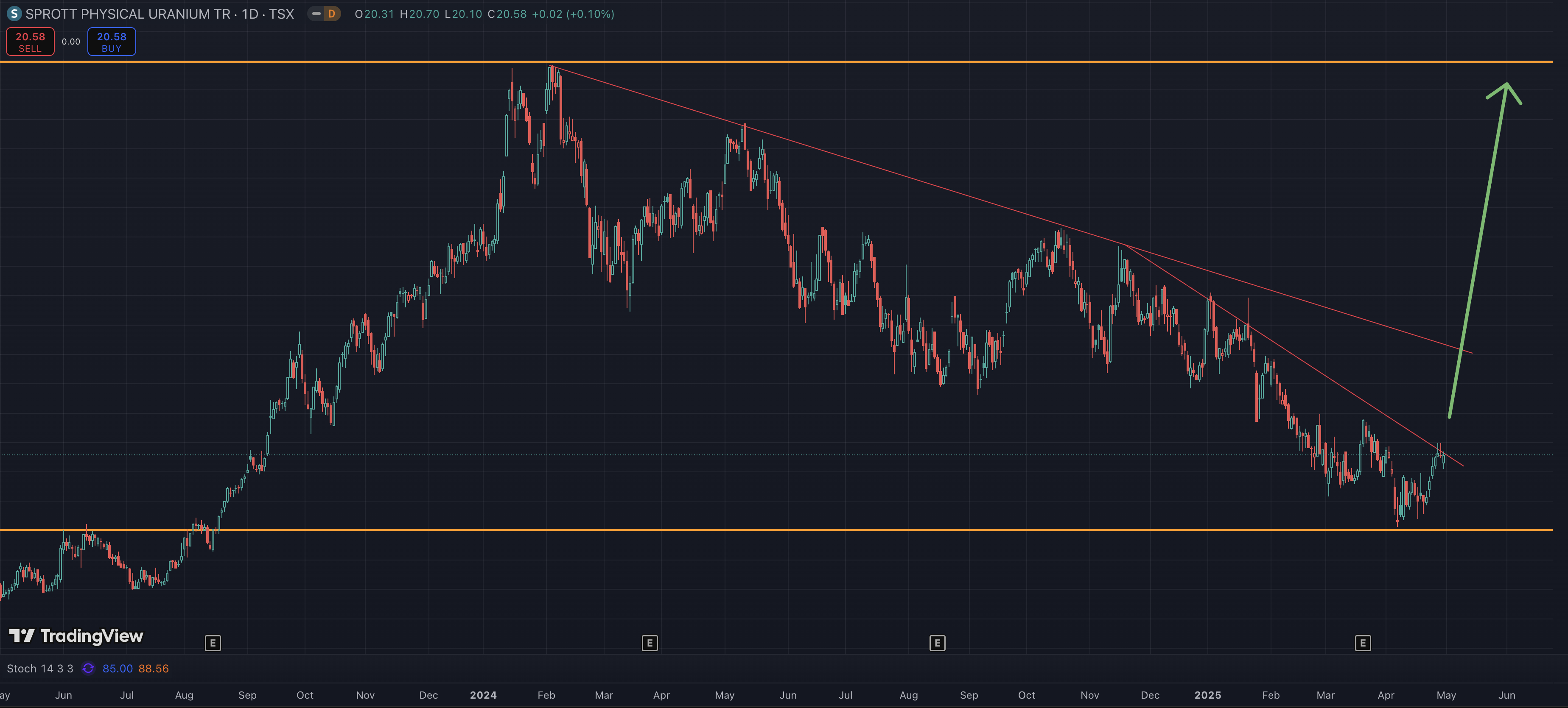Image resolution: width=1568 pixels, height=708 pixels.
Task: Open the earnings marker "E" between Mar and Apr 2025
Action: coord(1363,643)
